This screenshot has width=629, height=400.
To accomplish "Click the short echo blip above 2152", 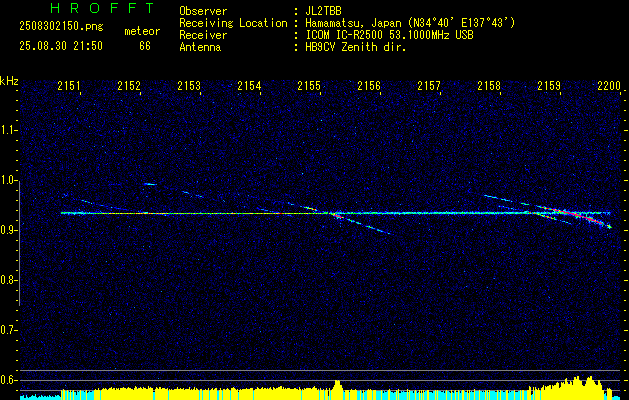I will coord(150,184).
